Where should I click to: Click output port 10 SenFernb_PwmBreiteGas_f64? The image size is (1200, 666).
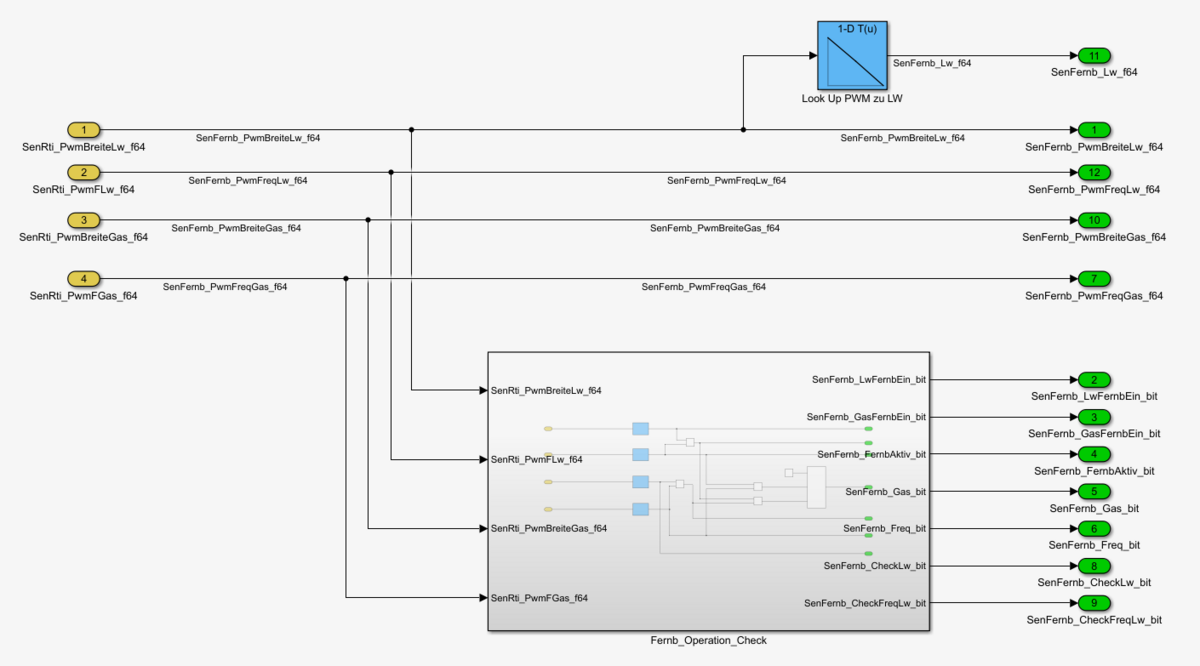[1094, 220]
